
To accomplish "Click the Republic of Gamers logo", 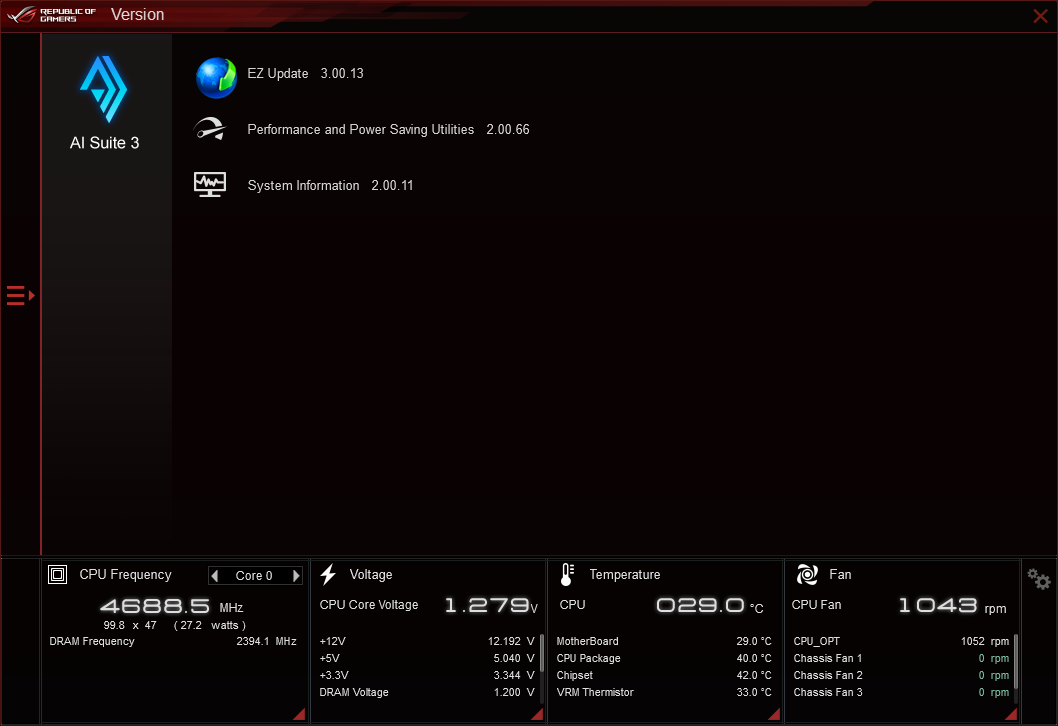I will coord(52,15).
